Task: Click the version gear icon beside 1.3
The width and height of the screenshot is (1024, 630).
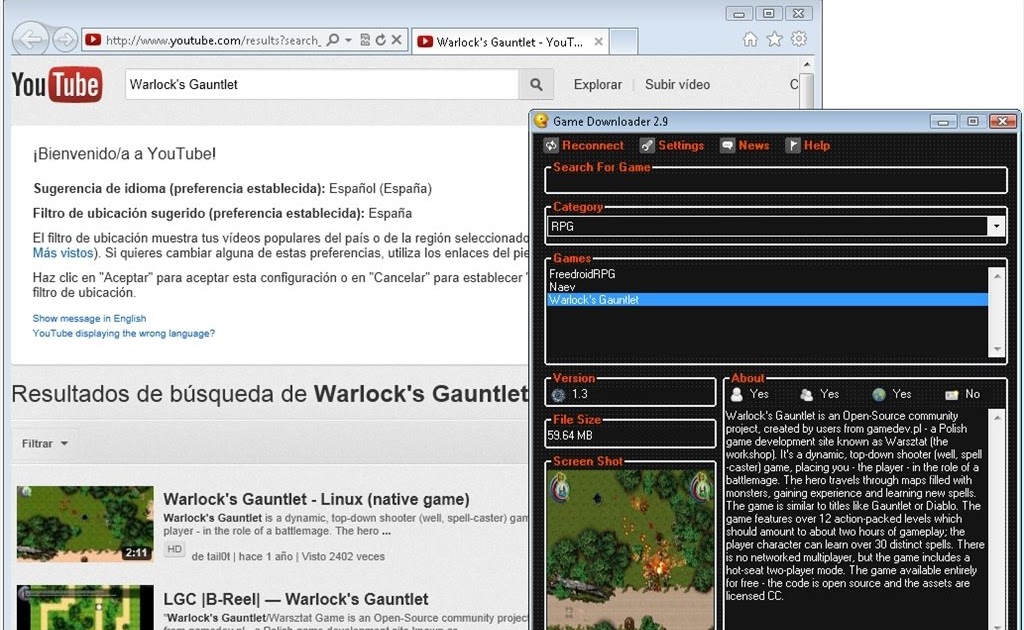Action: pos(558,394)
